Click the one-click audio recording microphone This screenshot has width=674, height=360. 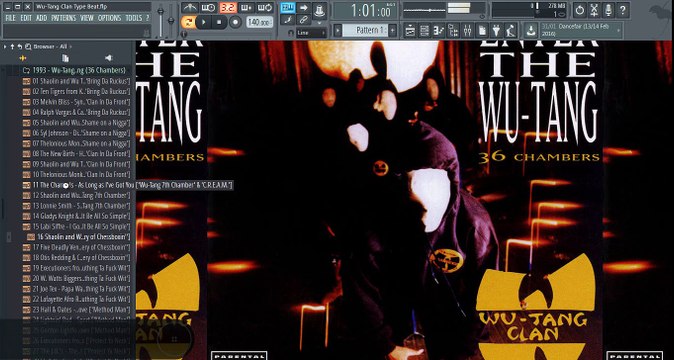(x=608, y=10)
